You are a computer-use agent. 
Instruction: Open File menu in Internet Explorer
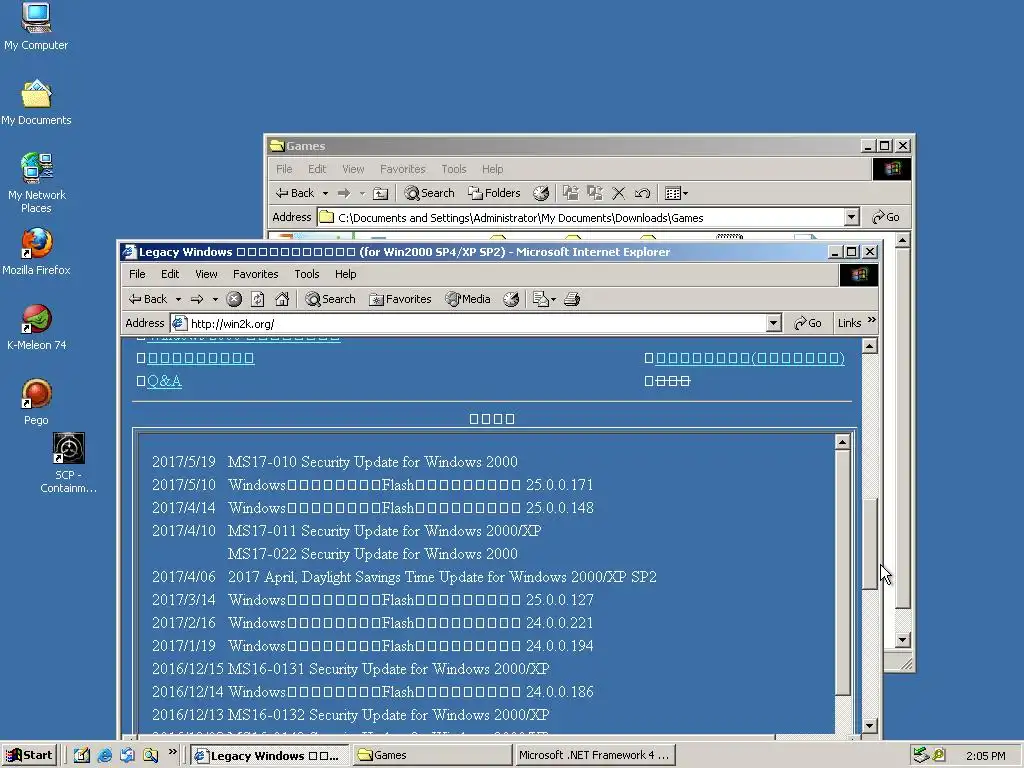click(x=137, y=274)
